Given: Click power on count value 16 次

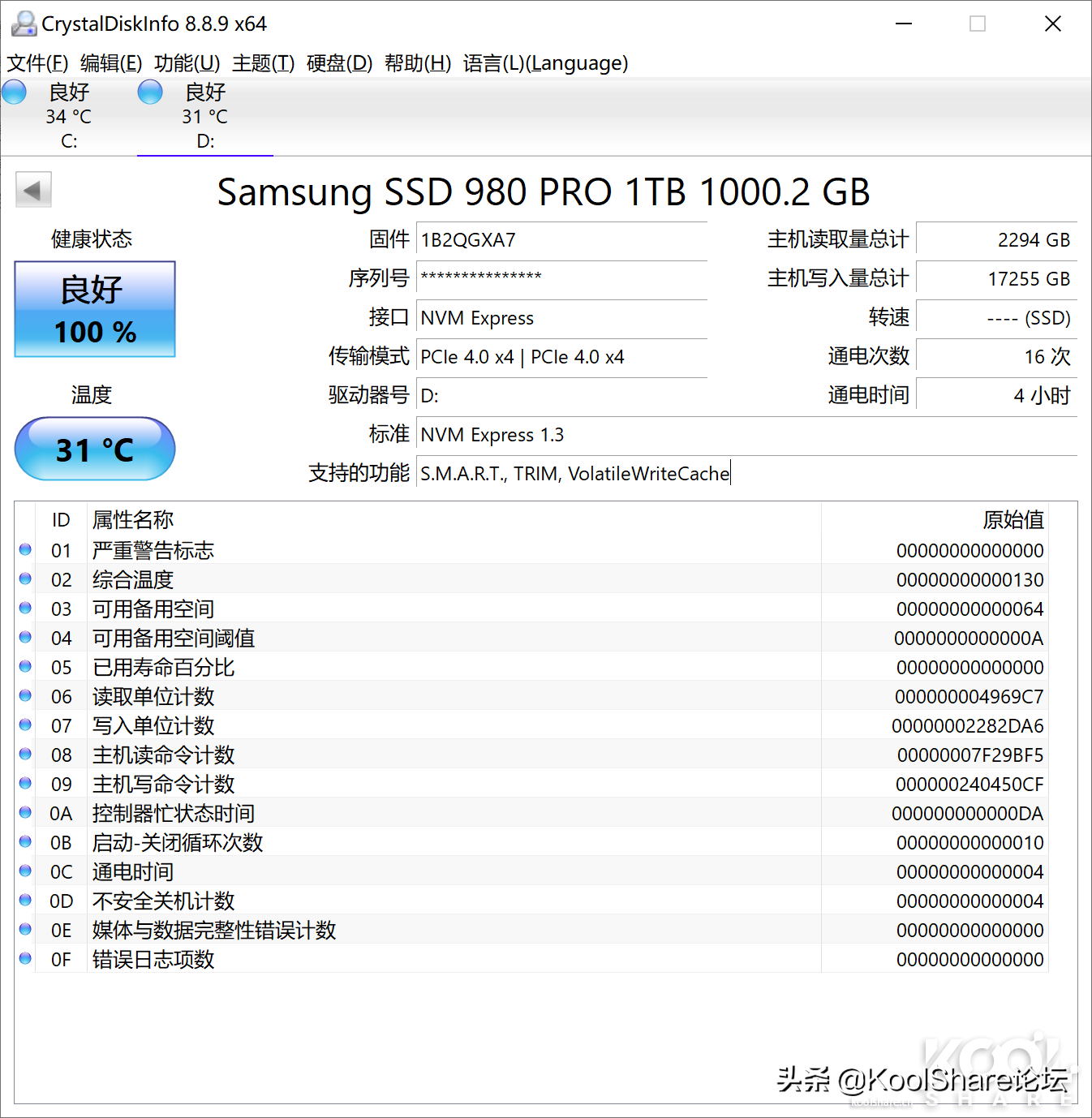Looking at the screenshot, I should point(996,357).
